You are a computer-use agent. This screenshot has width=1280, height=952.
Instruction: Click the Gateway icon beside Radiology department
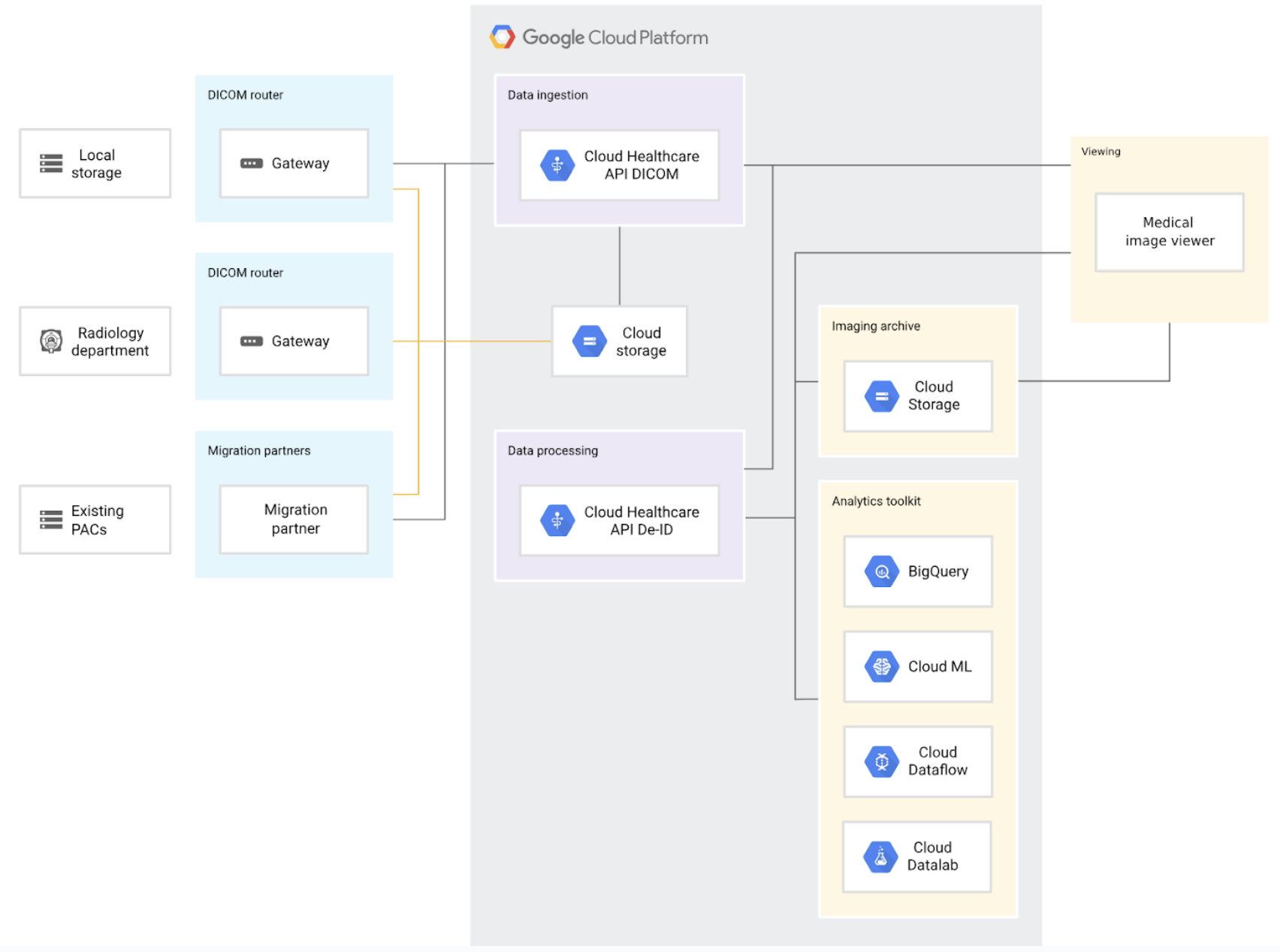click(252, 341)
